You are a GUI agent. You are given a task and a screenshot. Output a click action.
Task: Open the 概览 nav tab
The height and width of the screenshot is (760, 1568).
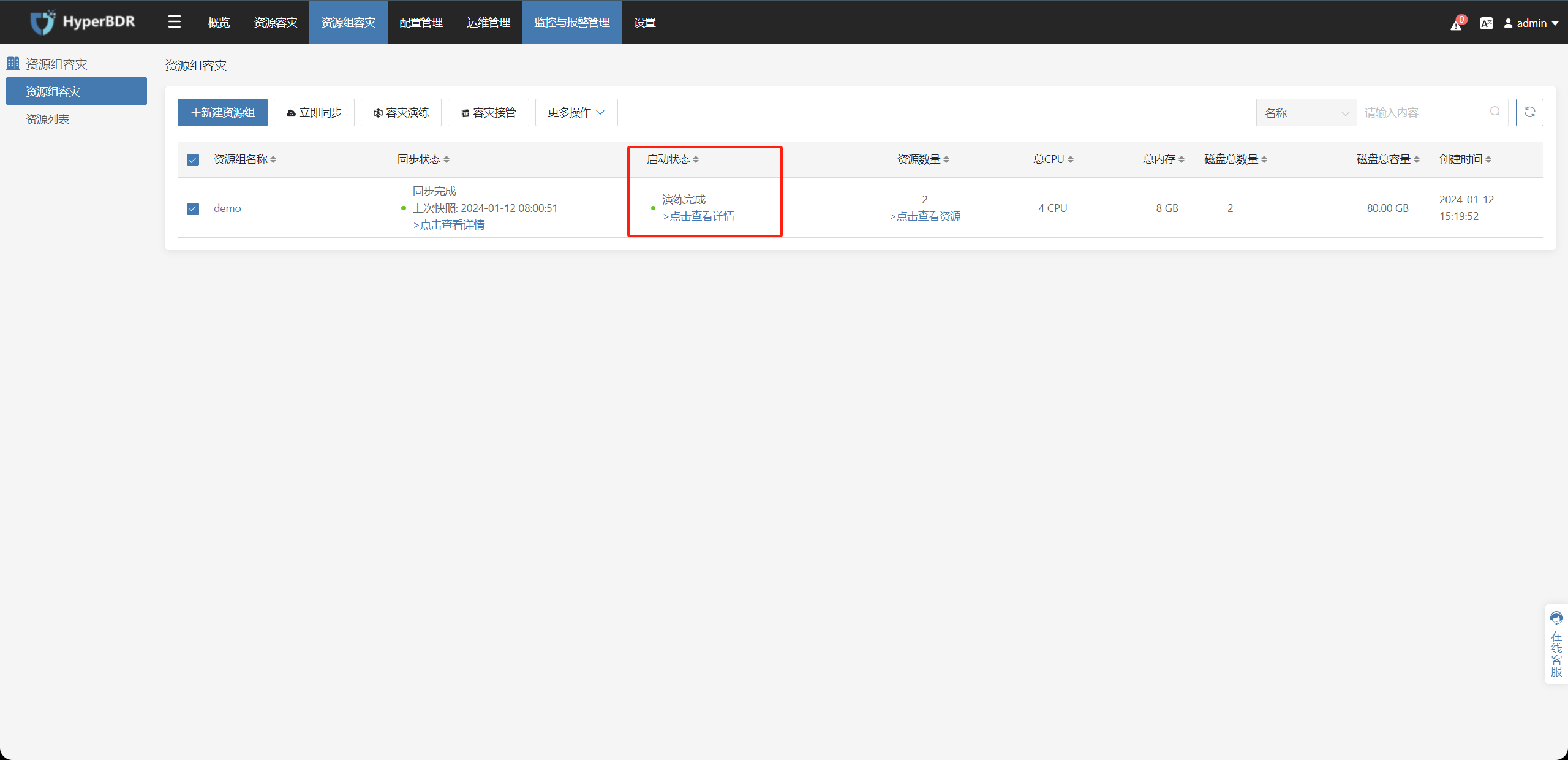pyautogui.click(x=219, y=22)
